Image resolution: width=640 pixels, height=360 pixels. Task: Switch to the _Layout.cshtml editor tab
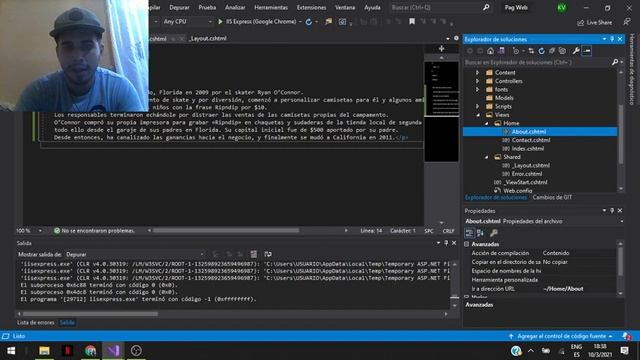click(208, 38)
